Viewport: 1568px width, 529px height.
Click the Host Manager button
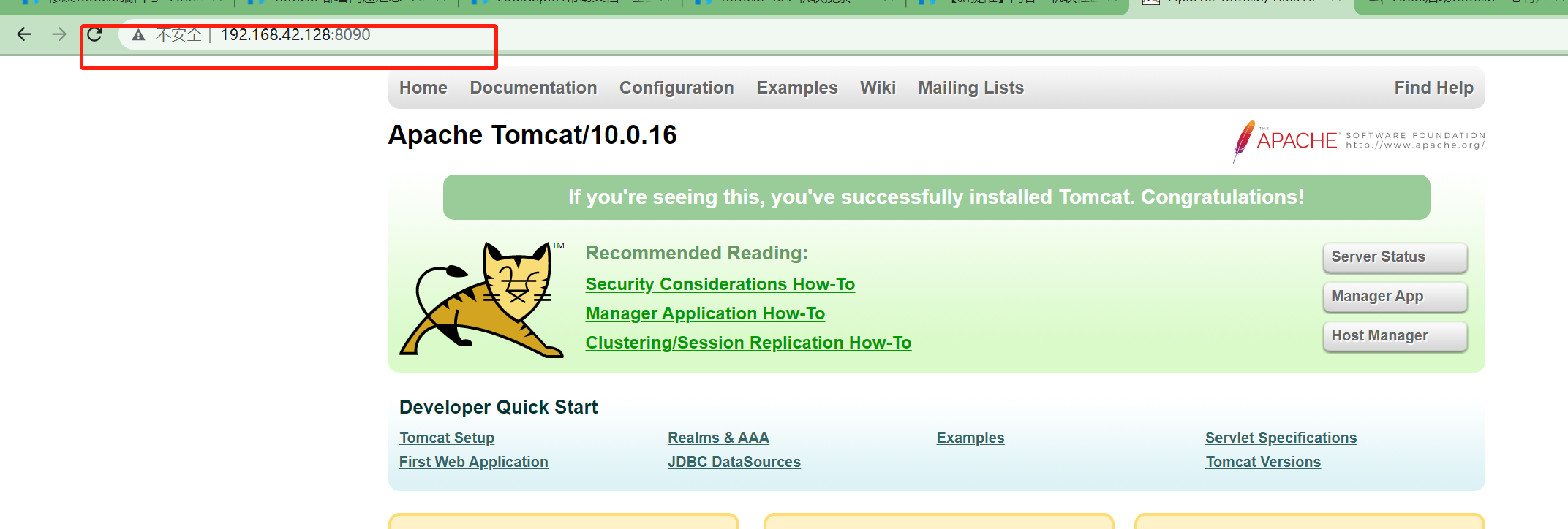1395,336
